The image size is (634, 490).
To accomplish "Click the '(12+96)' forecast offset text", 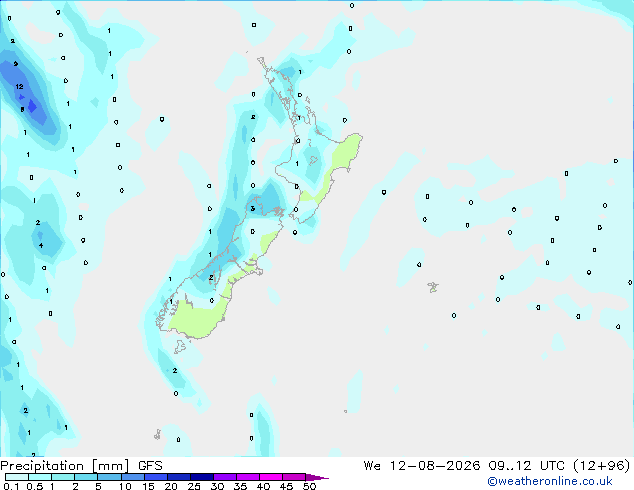I will coord(602,465).
